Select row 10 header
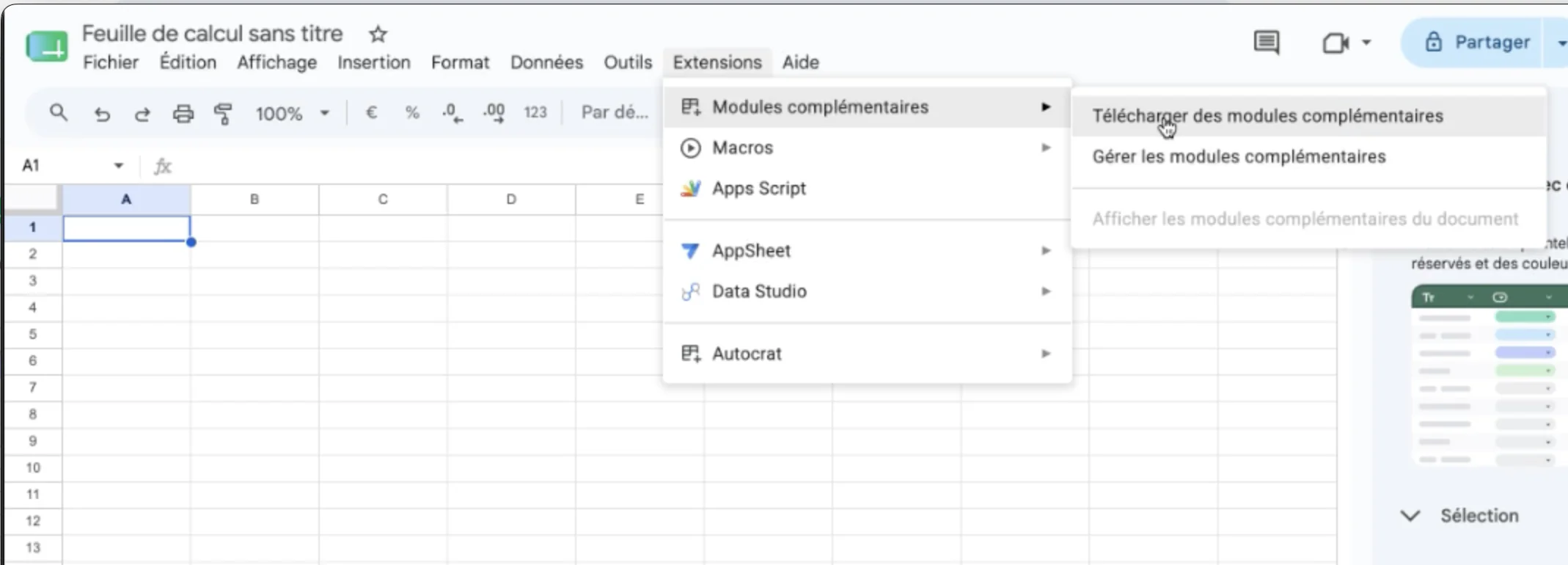Image resolution: width=1568 pixels, height=565 pixels. click(x=32, y=468)
